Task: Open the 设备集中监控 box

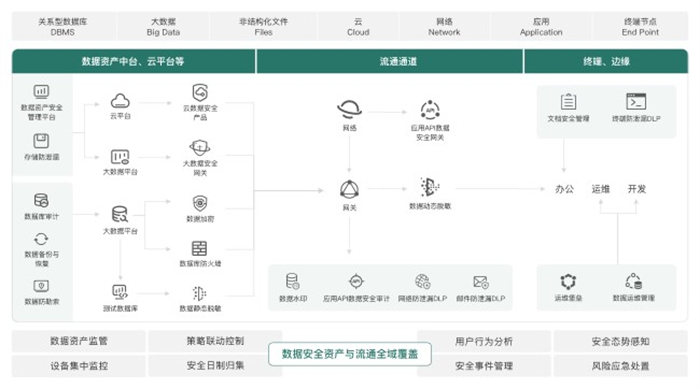Action: [79, 366]
